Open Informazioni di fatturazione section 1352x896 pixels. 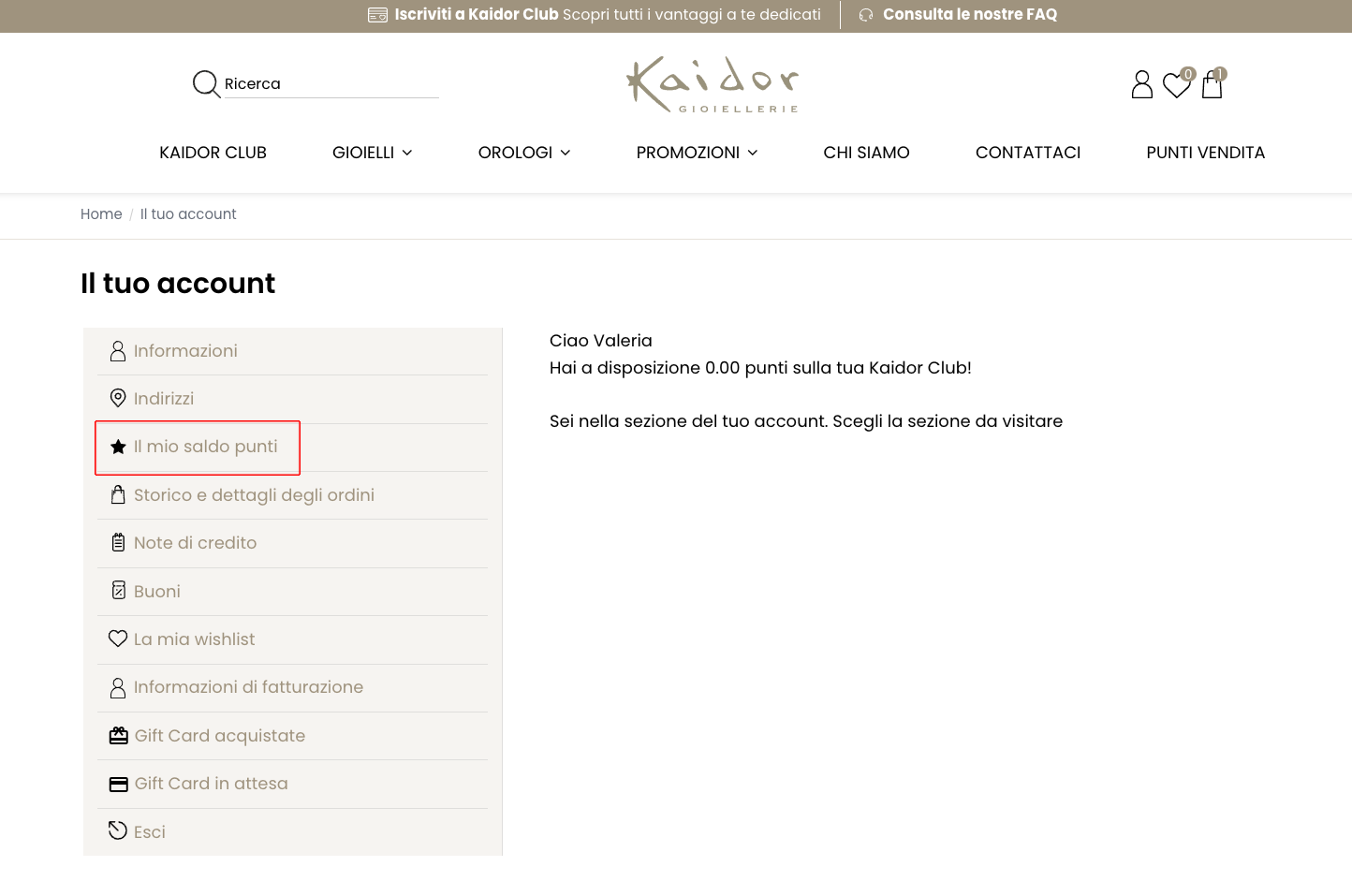tap(248, 687)
